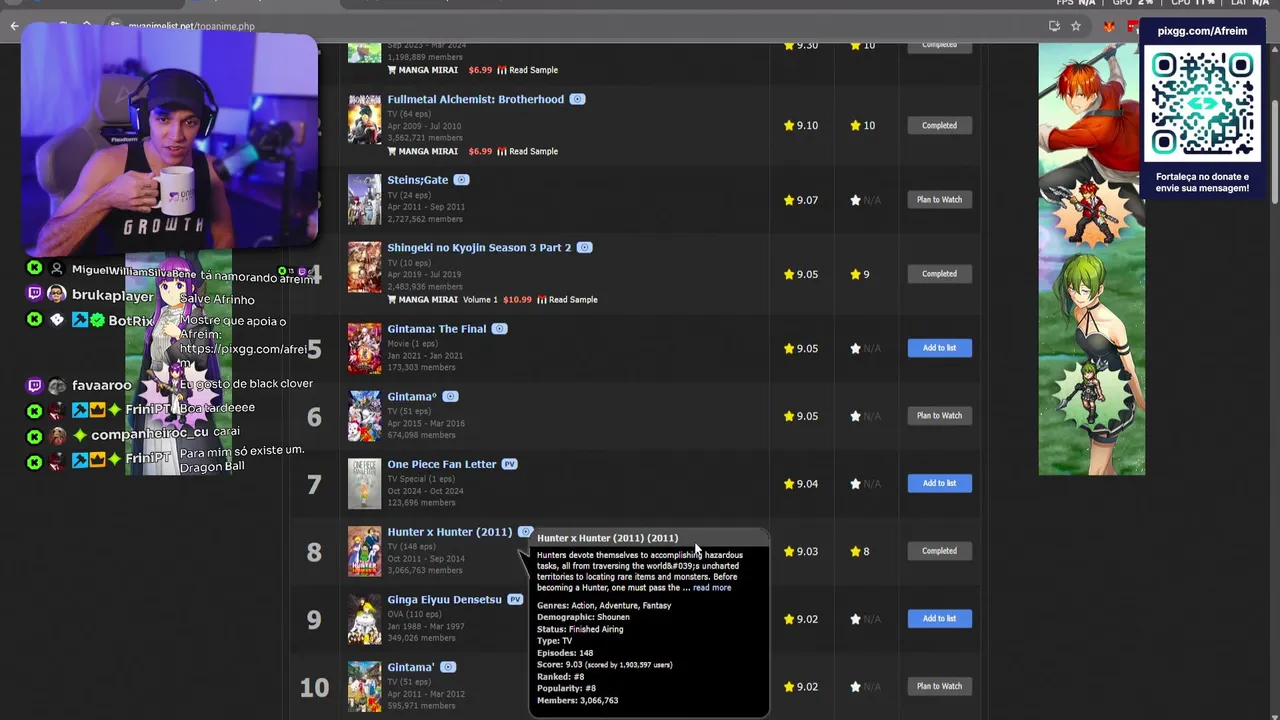Open the video icon beside Gintama°
1280x720 pixels.
pos(450,397)
